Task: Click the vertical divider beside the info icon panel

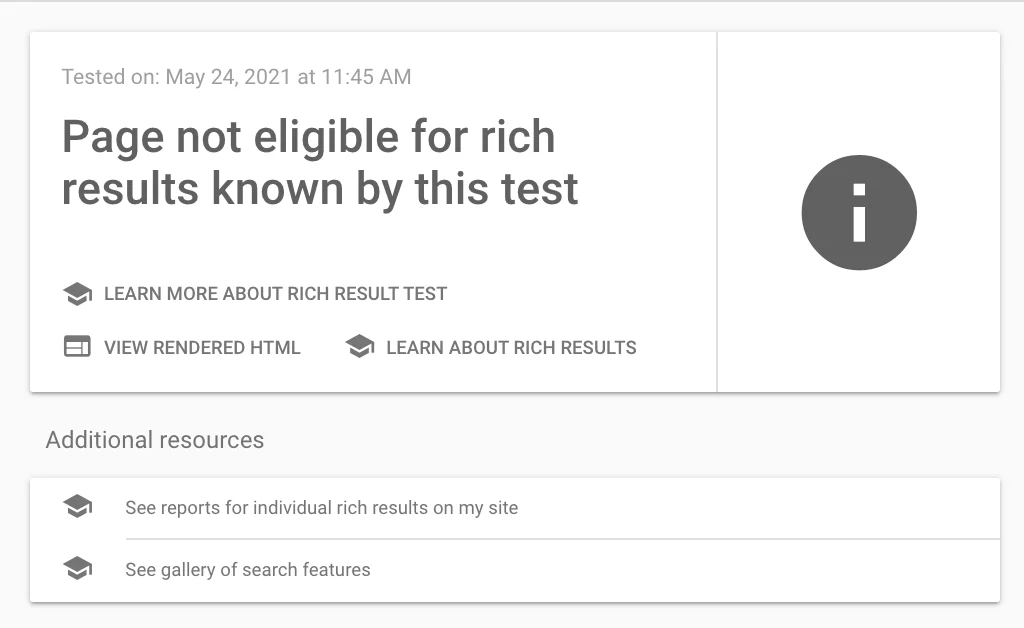Action: point(717,212)
